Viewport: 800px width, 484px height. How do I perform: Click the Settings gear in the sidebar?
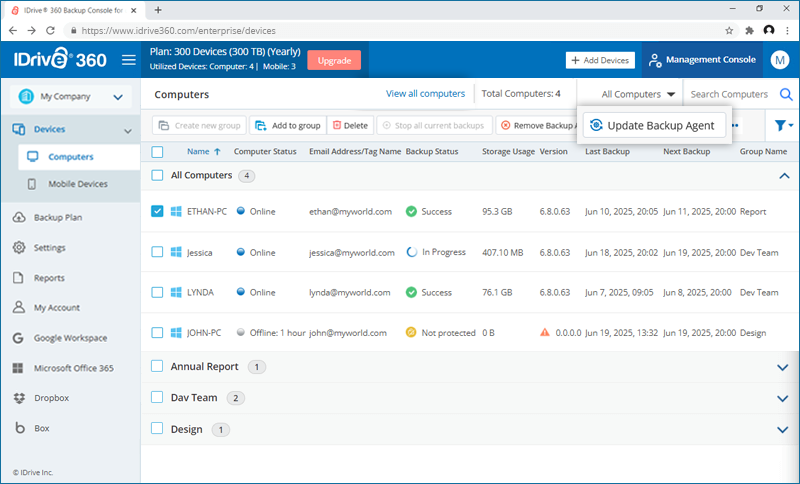pyautogui.click(x=19, y=248)
